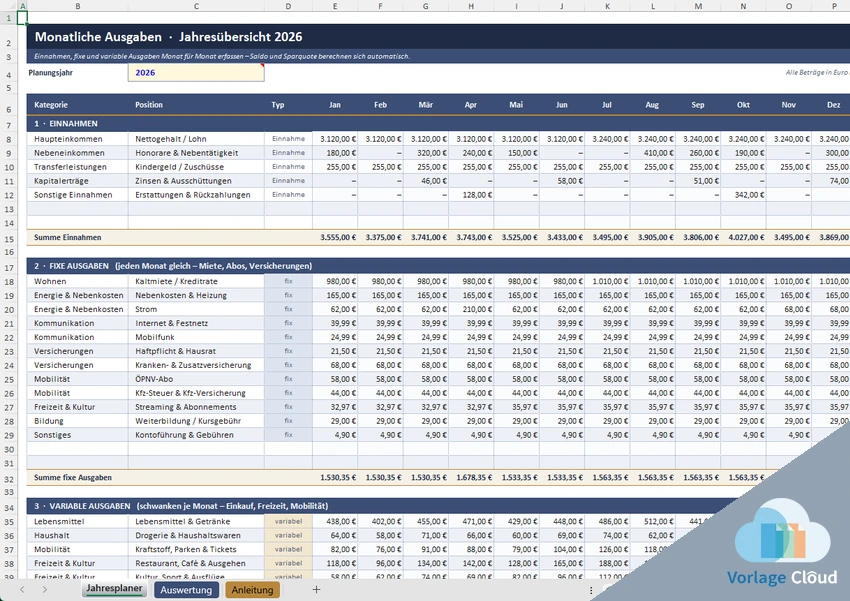Select January total income 3.555,00 €
This screenshot has width=850, height=601.
tap(335, 237)
